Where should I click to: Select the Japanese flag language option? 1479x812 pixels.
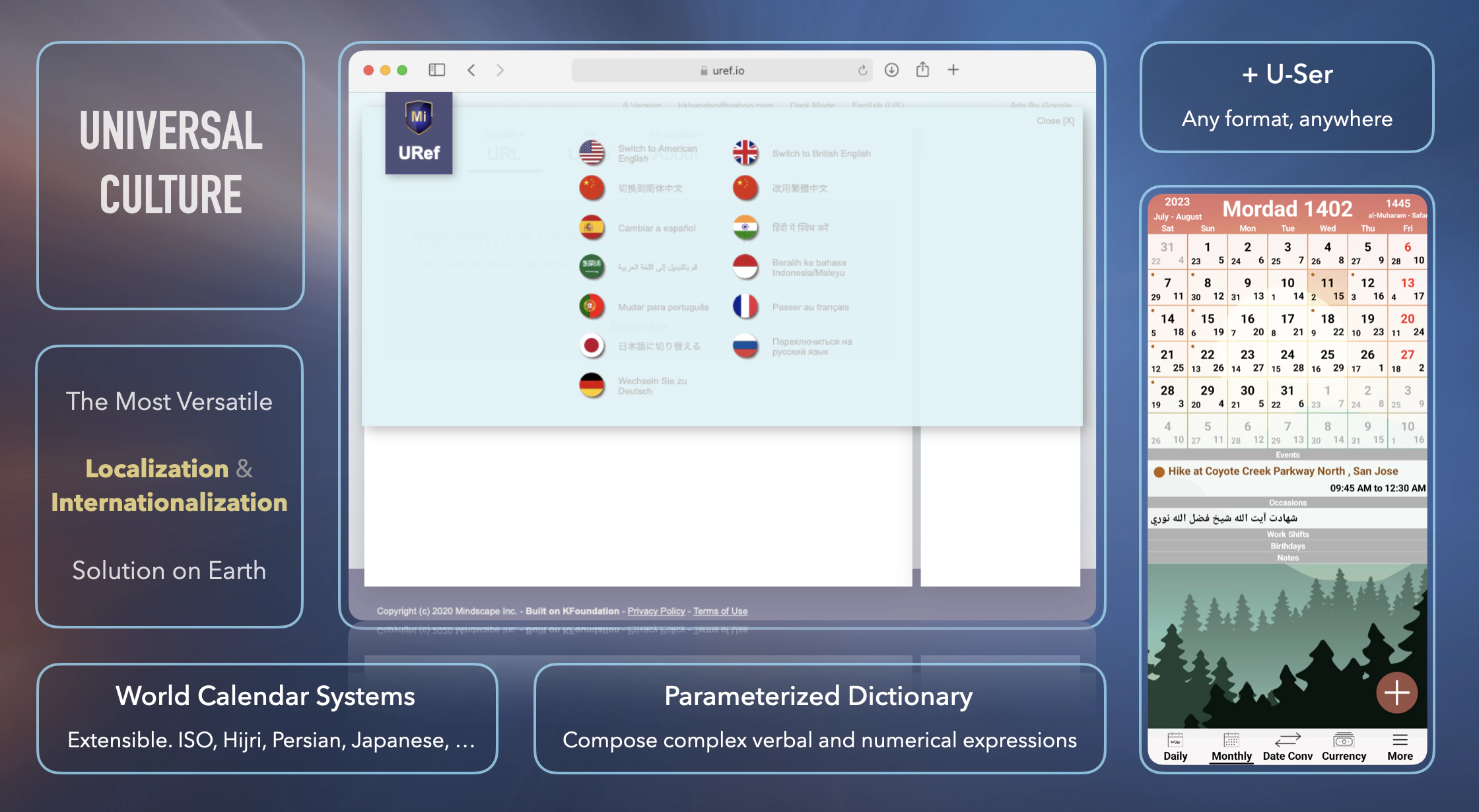click(592, 346)
